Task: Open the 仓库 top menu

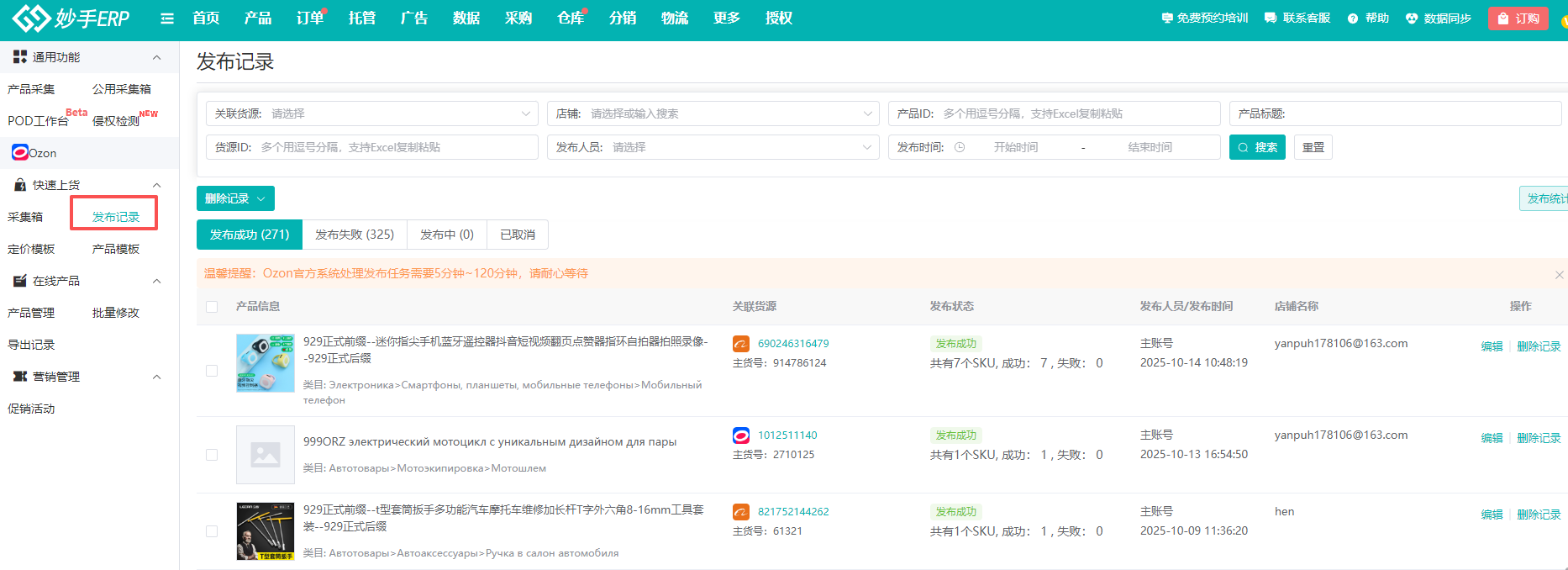Action: pos(570,18)
